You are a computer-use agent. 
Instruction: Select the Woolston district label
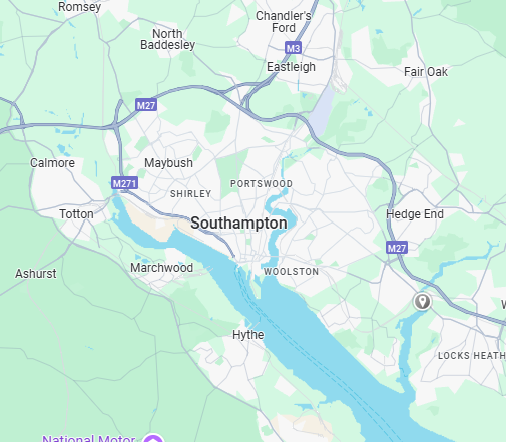click(292, 272)
